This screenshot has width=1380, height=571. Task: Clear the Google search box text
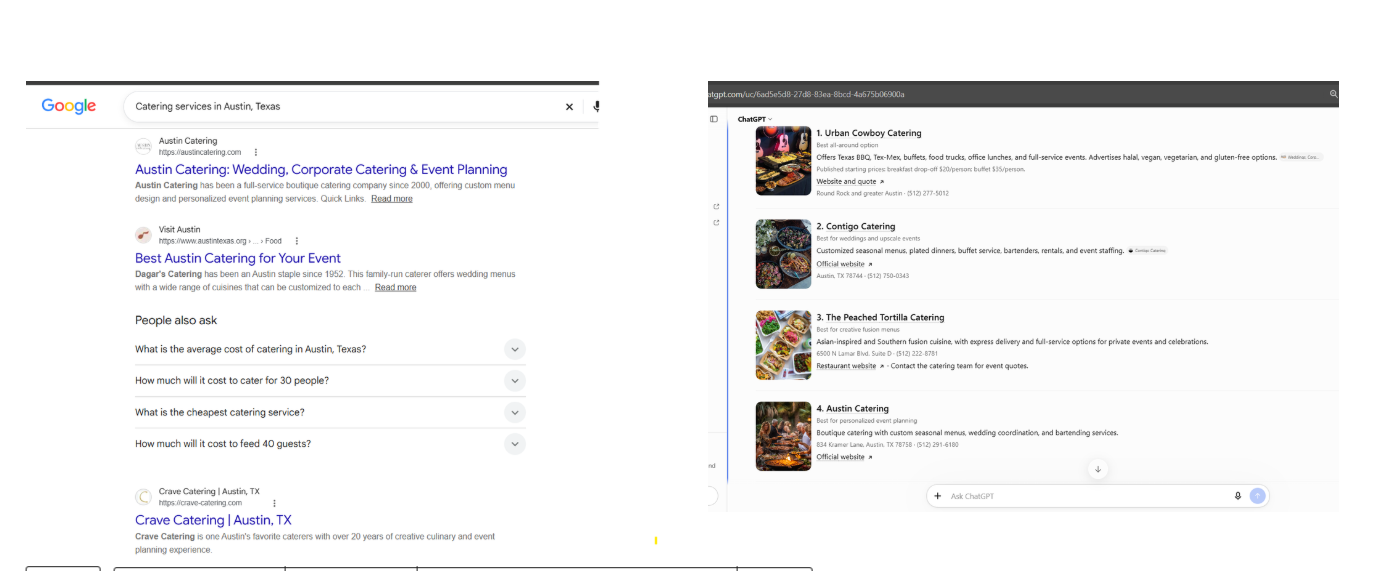pyautogui.click(x=569, y=106)
